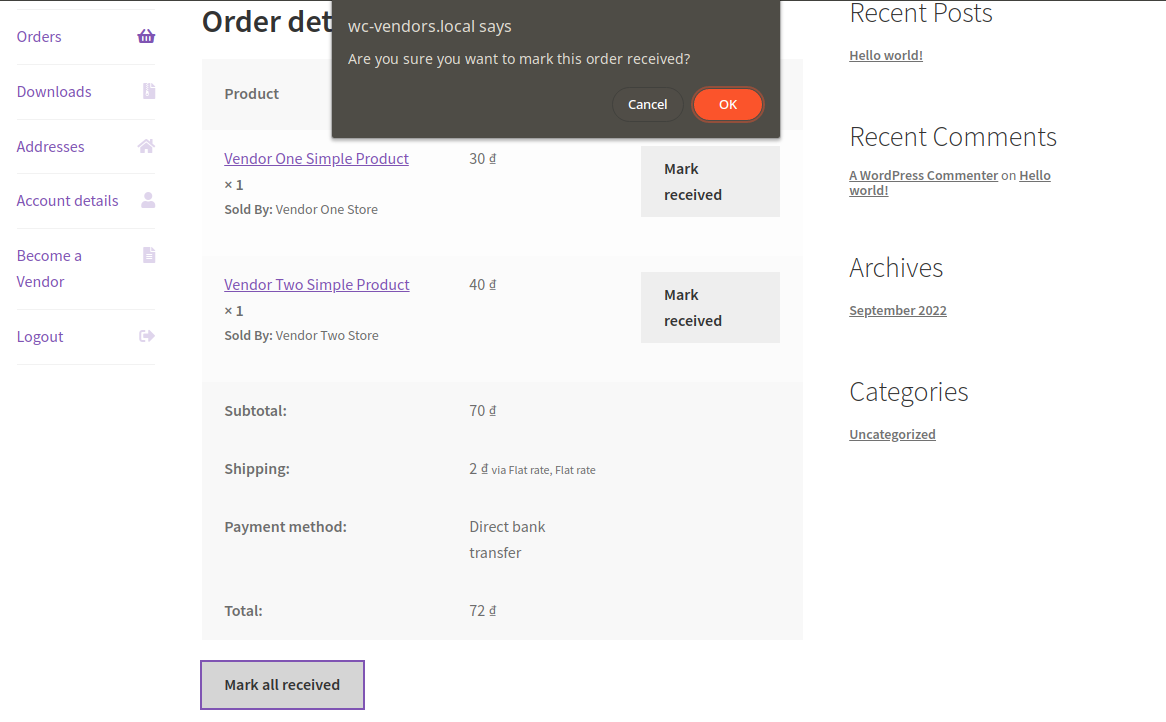Choose Logout from account menu
The height and width of the screenshot is (722, 1166).
click(x=39, y=337)
